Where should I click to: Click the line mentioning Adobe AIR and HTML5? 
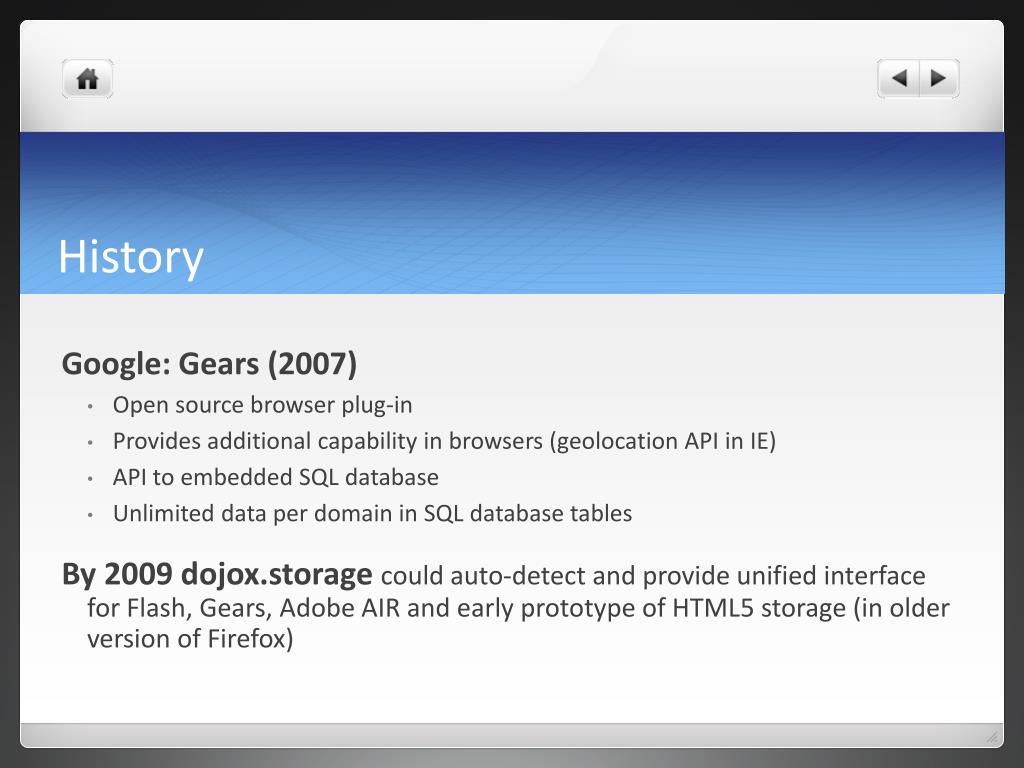pos(518,608)
